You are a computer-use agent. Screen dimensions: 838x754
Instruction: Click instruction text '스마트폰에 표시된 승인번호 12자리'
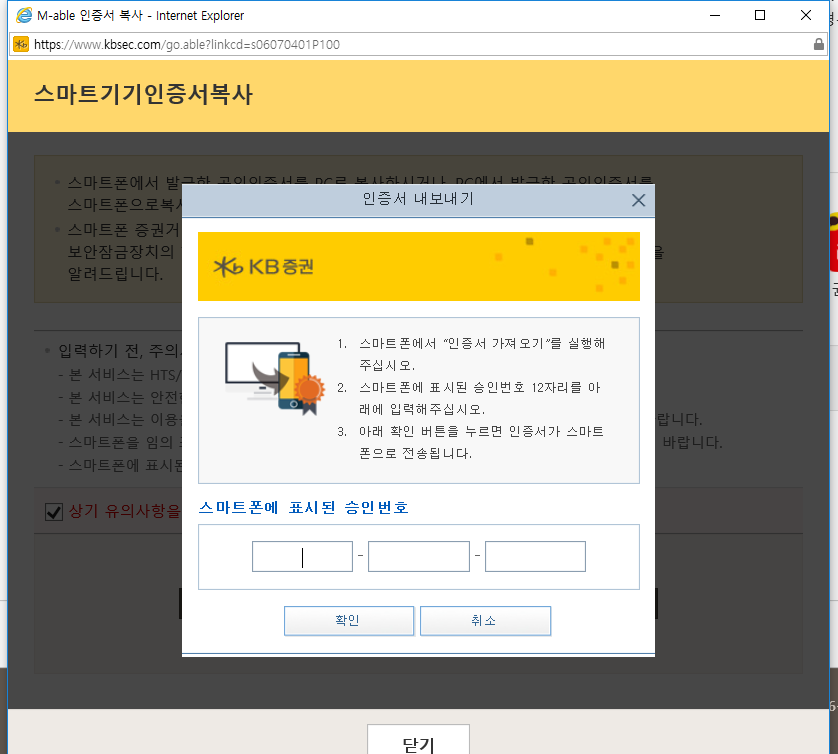pyautogui.click(x=470, y=387)
